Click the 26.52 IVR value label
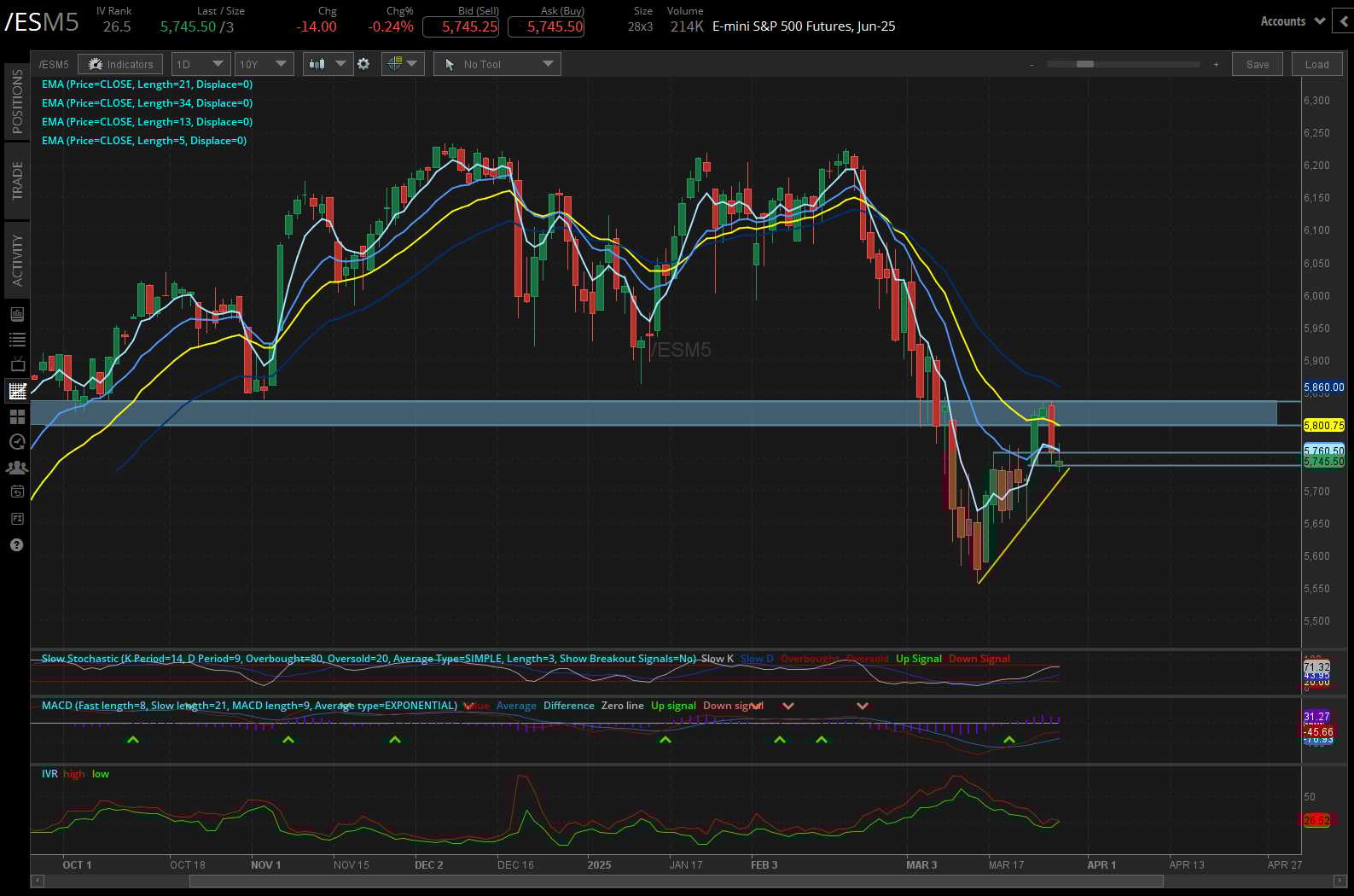The image size is (1354, 896). click(1316, 820)
